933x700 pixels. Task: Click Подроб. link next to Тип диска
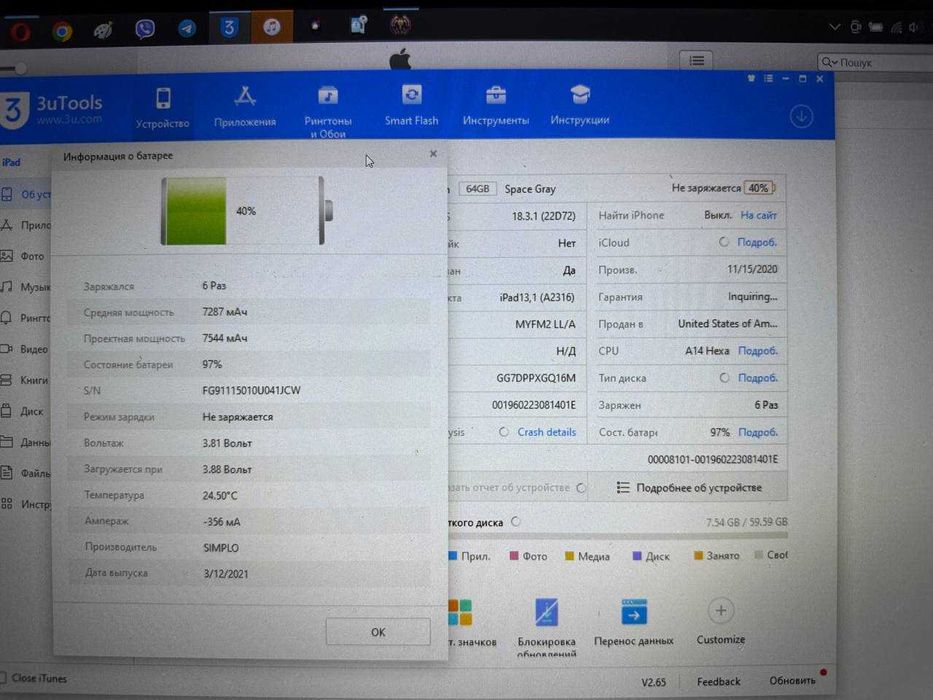(757, 378)
